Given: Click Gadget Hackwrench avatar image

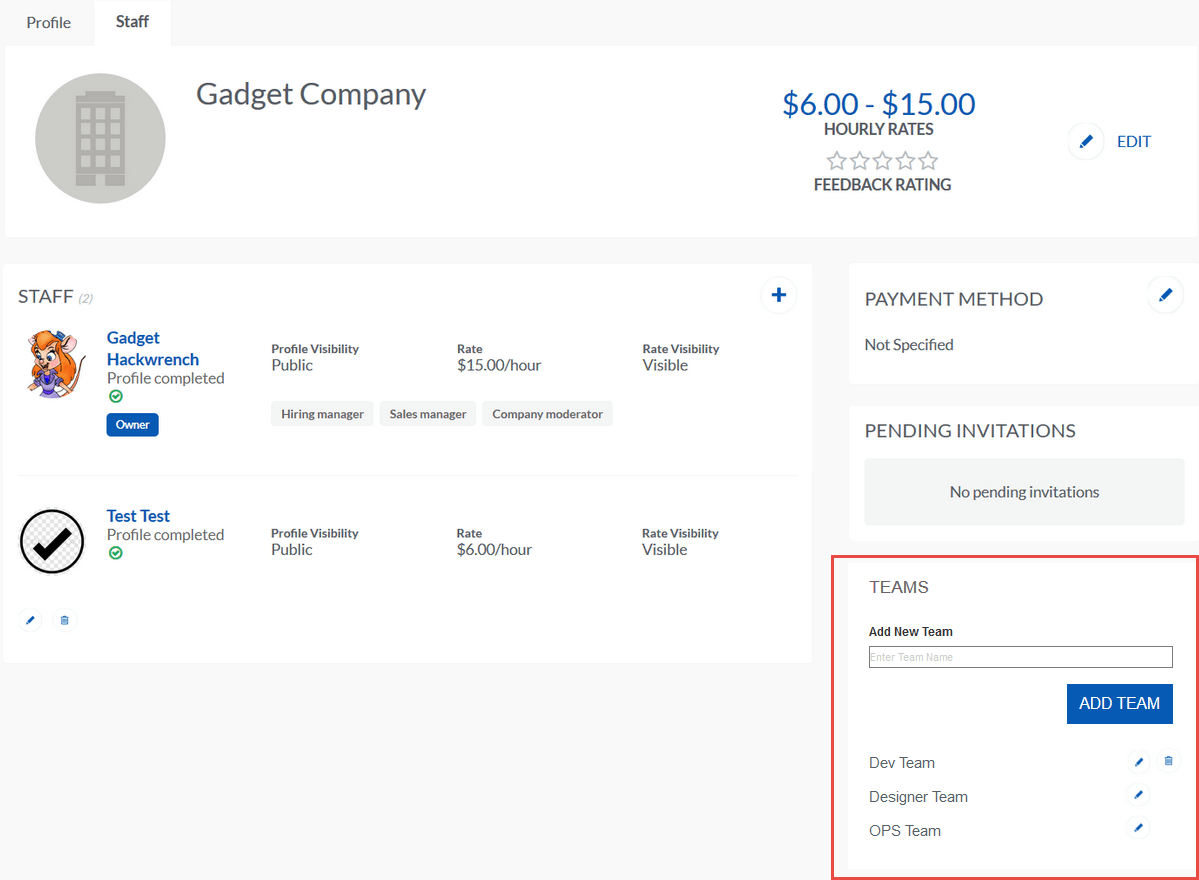Looking at the screenshot, I should point(54,364).
